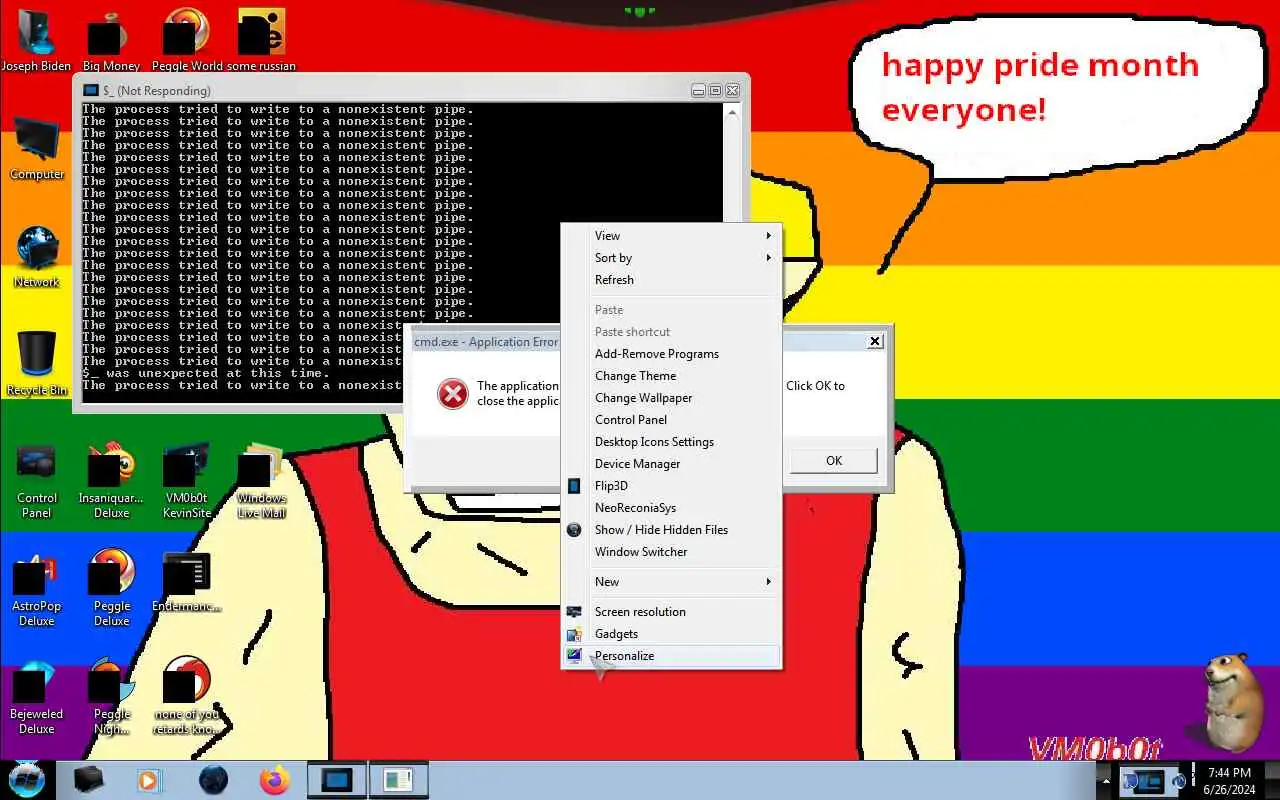Select the Peggle World desktop shortcut
The image size is (1280, 800).
(x=187, y=40)
